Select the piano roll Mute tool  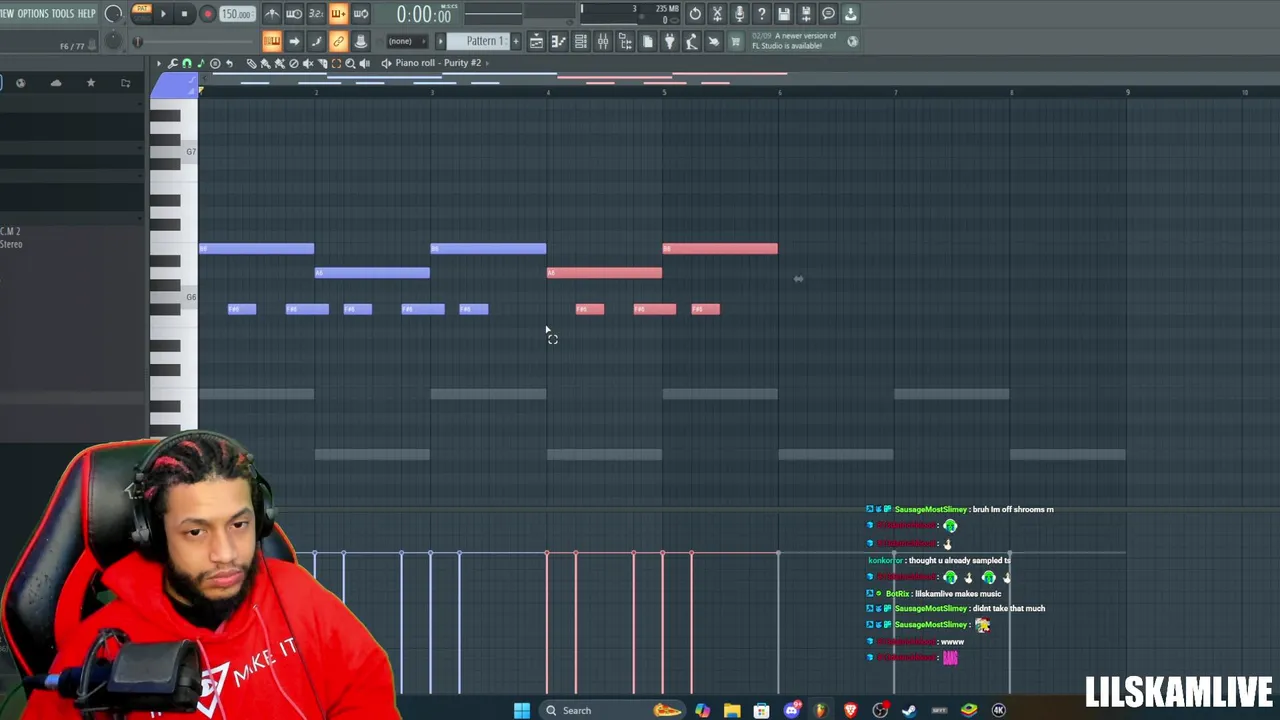308,63
